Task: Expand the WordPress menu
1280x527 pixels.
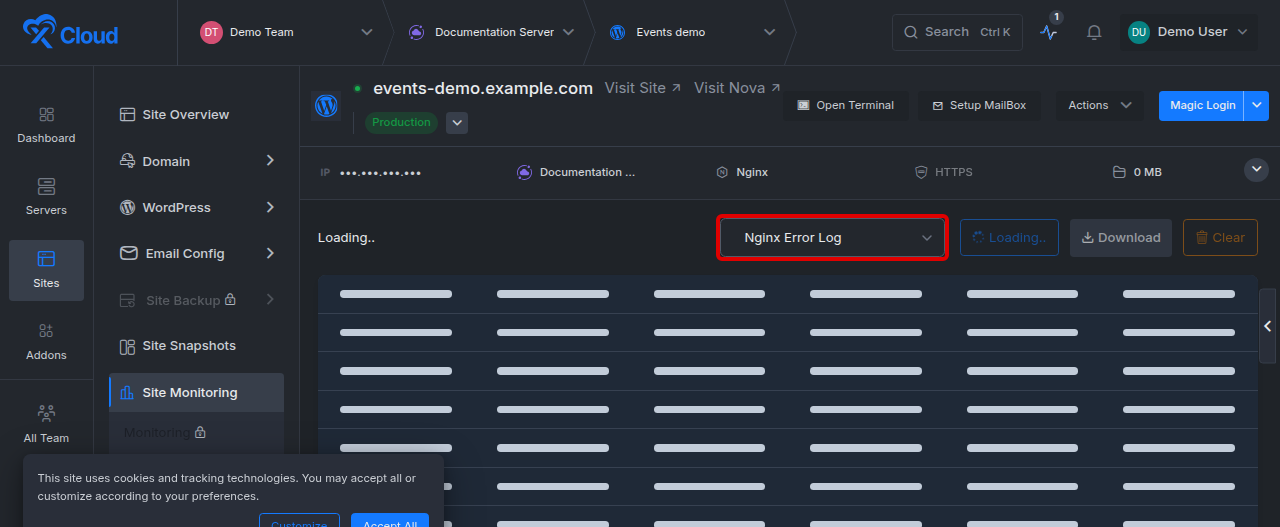Action: (196, 208)
